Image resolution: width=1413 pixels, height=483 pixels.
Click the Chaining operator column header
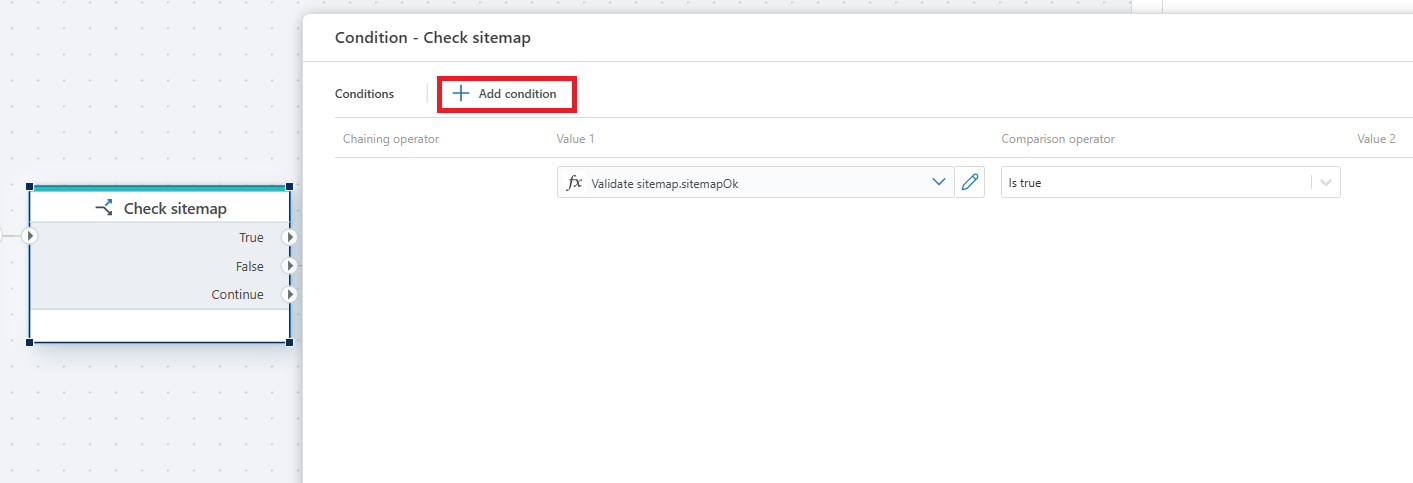click(391, 139)
